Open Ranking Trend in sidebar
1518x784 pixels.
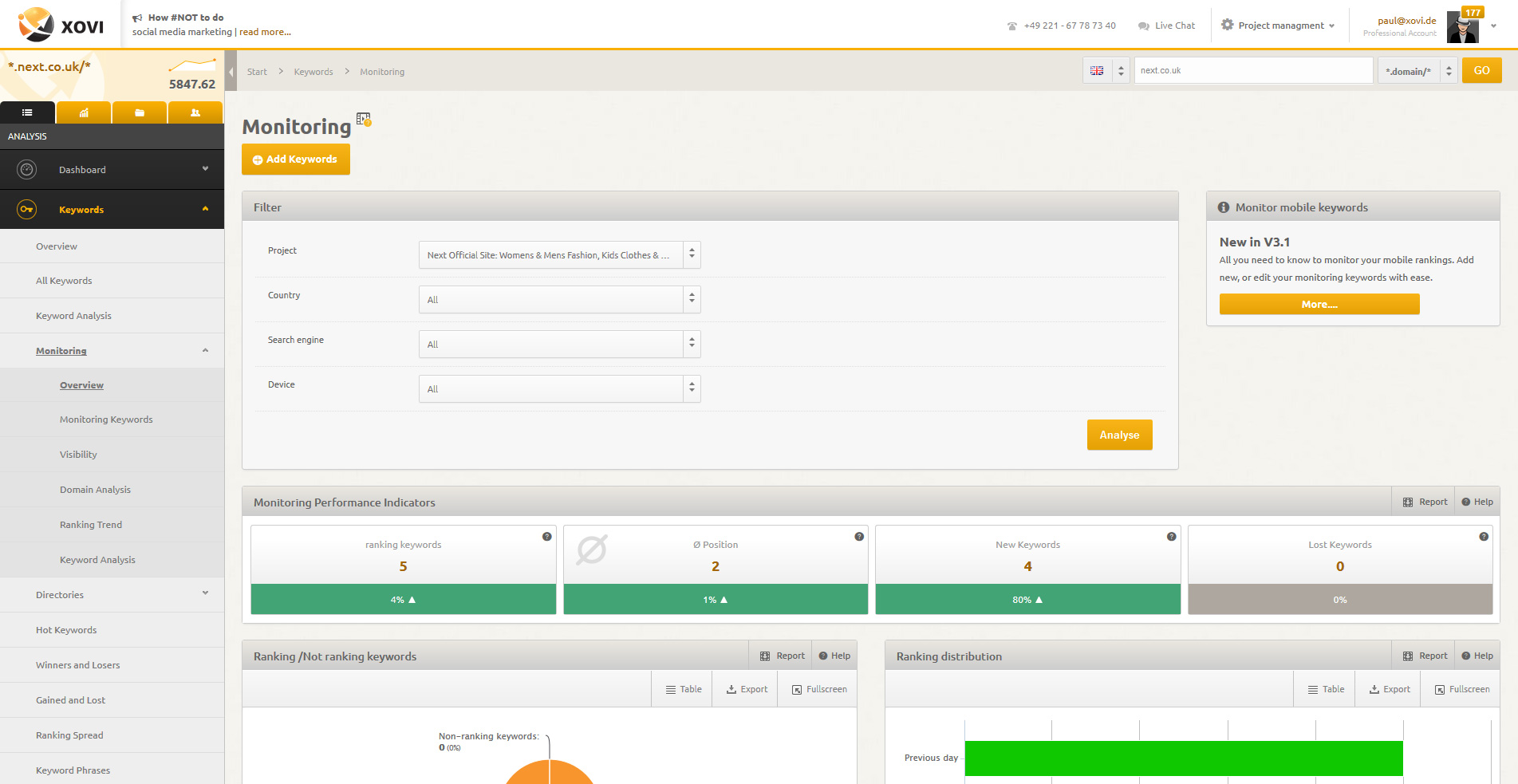(x=91, y=525)
